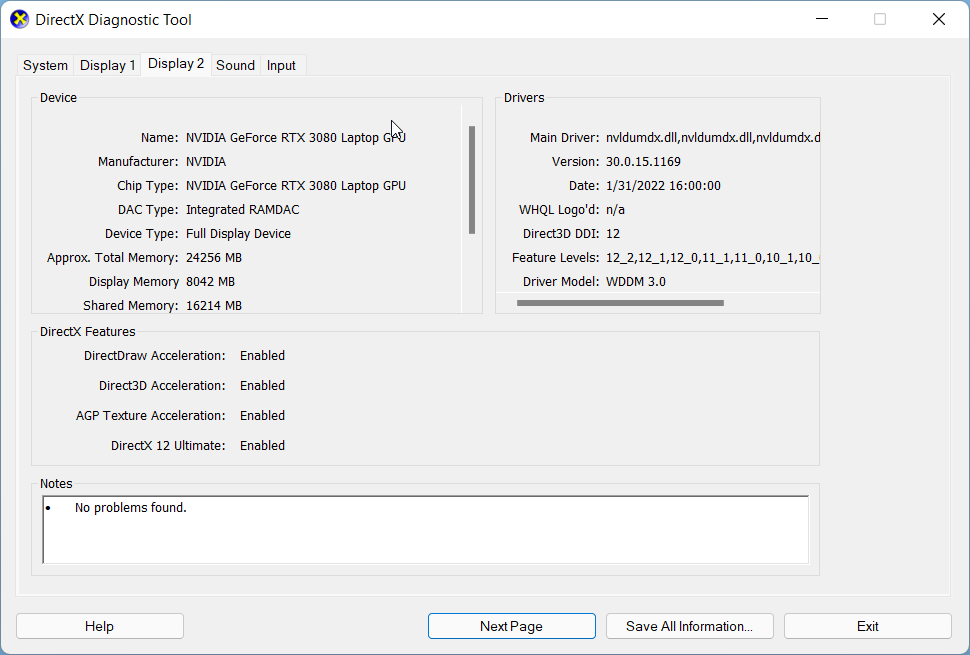This screenshot has height=655, width=970.
Task: Click the DirectX 12 Ultimate Enabled status
Action: click(x=262, y=445)
